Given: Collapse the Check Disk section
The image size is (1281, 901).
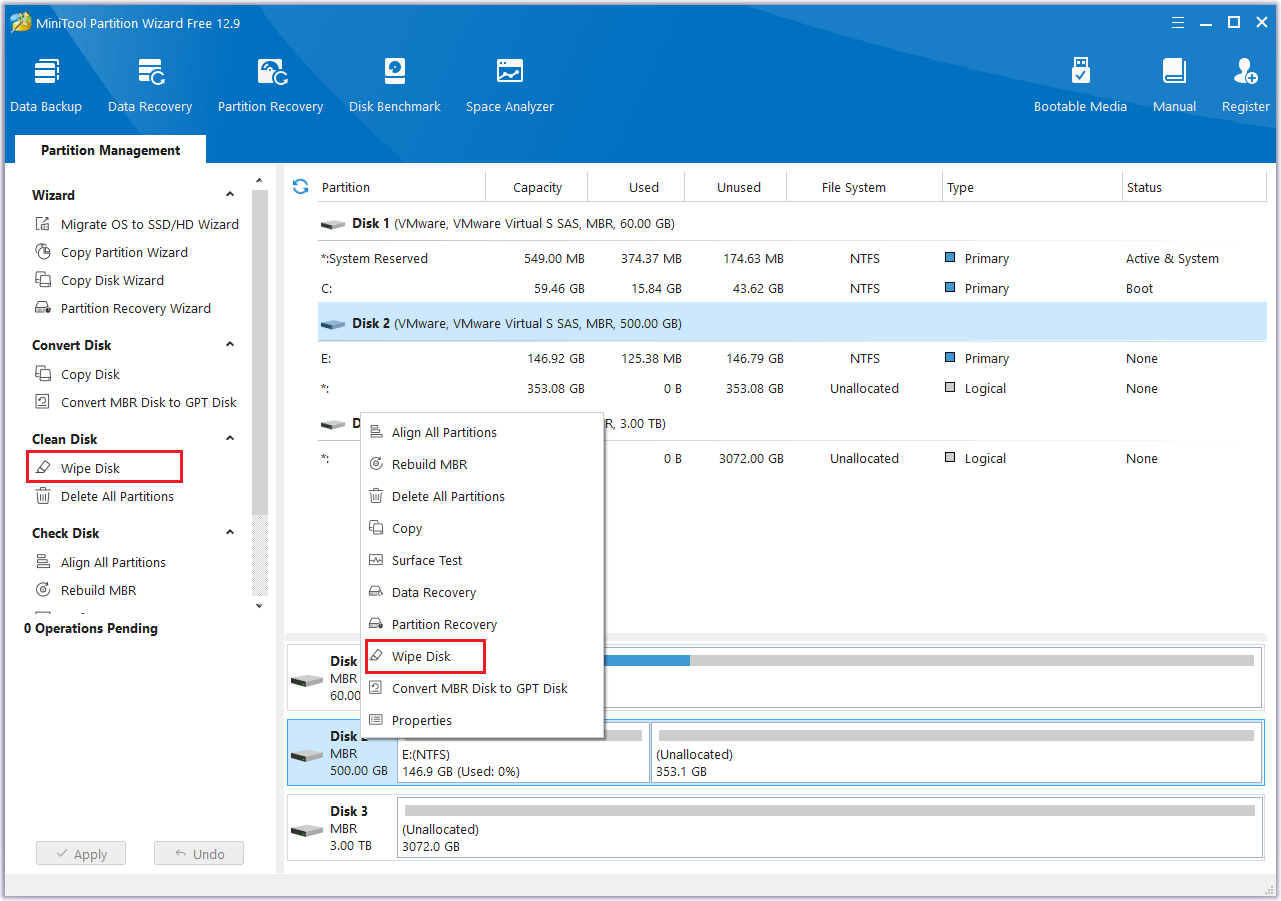Looking at the screenshot, I should 230,533.
